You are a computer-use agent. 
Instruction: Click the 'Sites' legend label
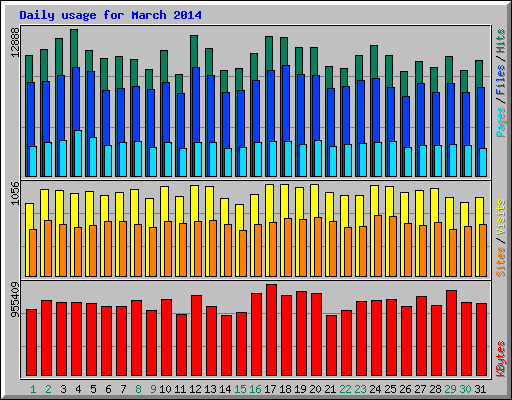[501, 262]
